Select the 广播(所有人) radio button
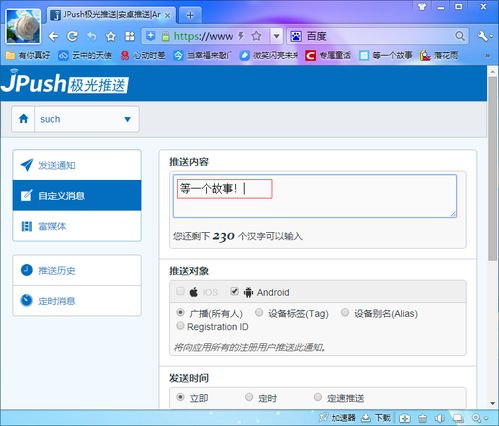 point(180,312)
